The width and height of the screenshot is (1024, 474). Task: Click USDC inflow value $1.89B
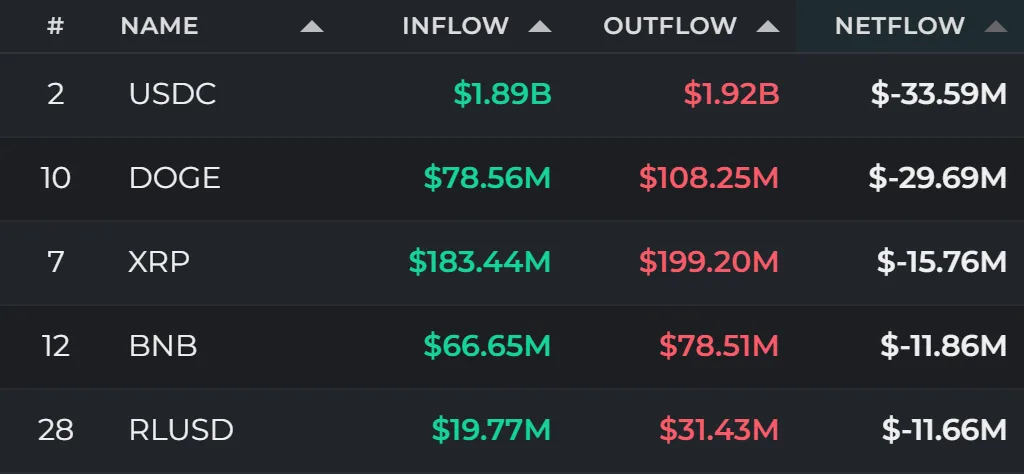pyautogui.click(x=502, y=94)
